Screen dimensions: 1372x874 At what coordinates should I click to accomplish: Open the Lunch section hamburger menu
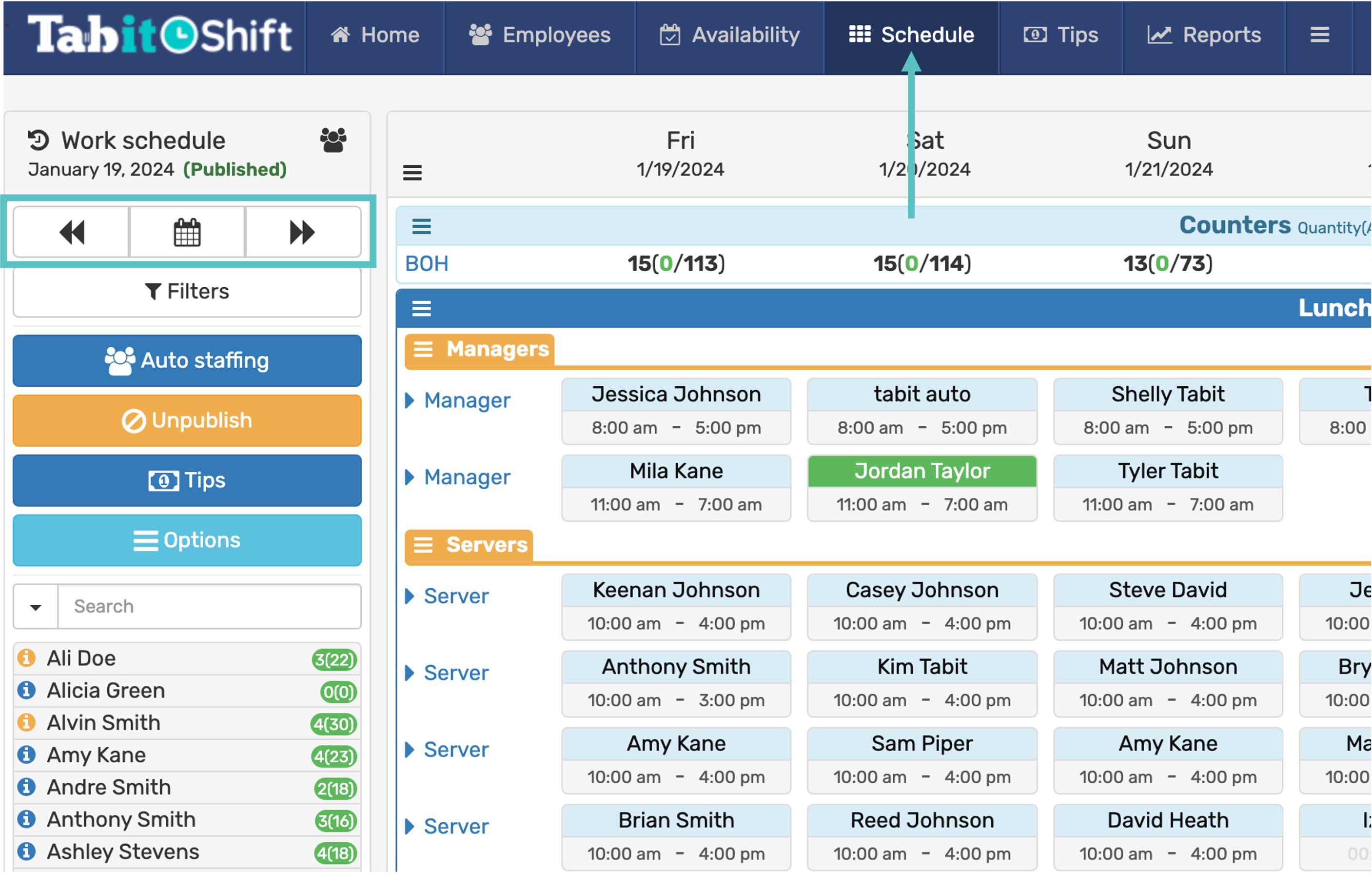click(x=422, y=308)
